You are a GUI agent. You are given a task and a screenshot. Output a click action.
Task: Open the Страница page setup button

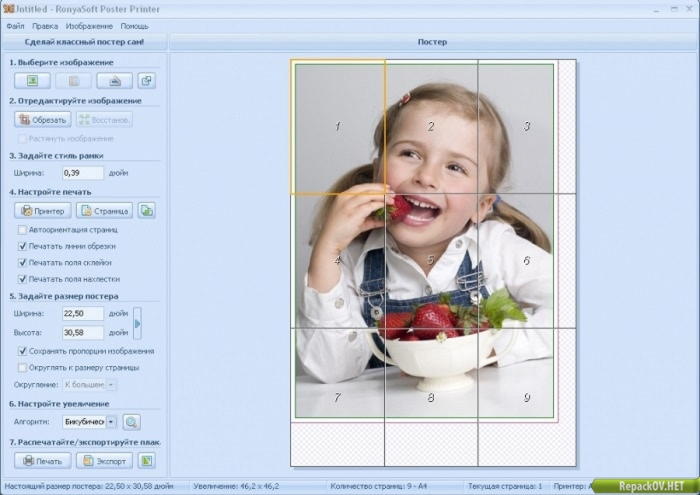point(104,210)
